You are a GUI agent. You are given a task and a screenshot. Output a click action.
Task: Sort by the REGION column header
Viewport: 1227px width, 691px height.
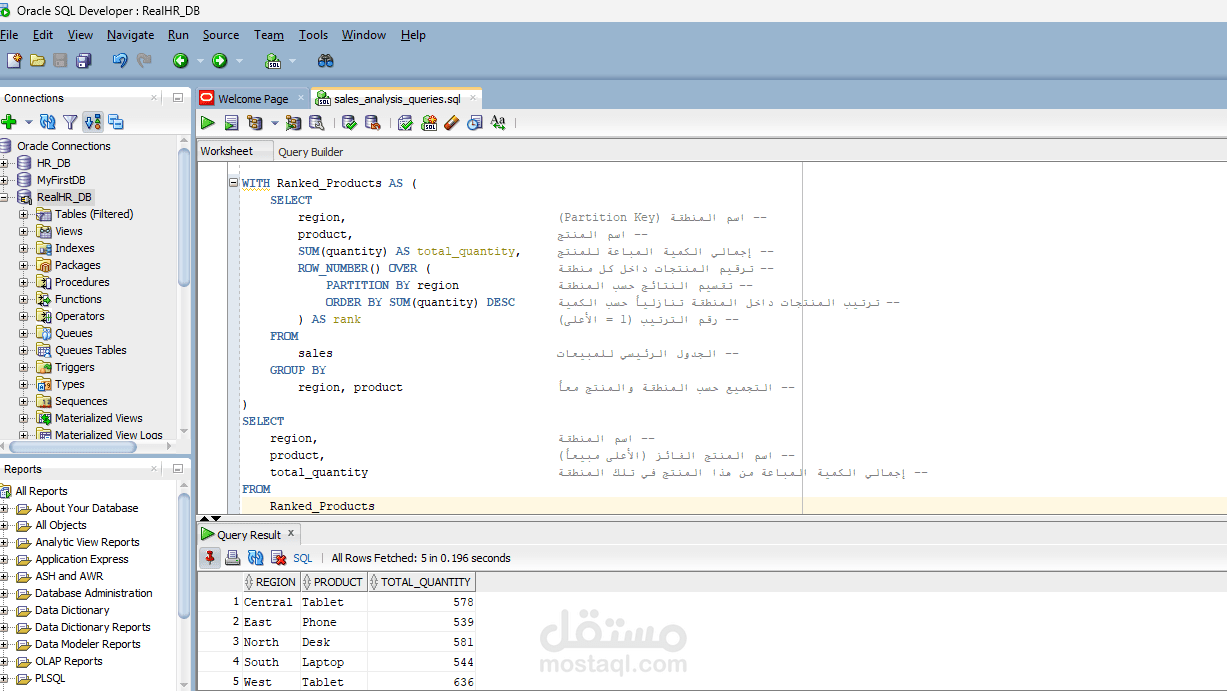click(x=270, y=582)
